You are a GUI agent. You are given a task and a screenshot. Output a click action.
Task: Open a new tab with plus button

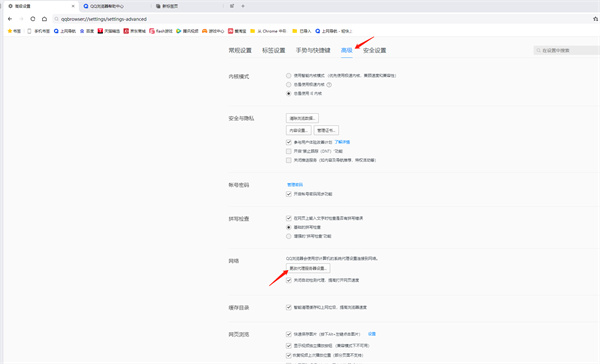[243, 6]
